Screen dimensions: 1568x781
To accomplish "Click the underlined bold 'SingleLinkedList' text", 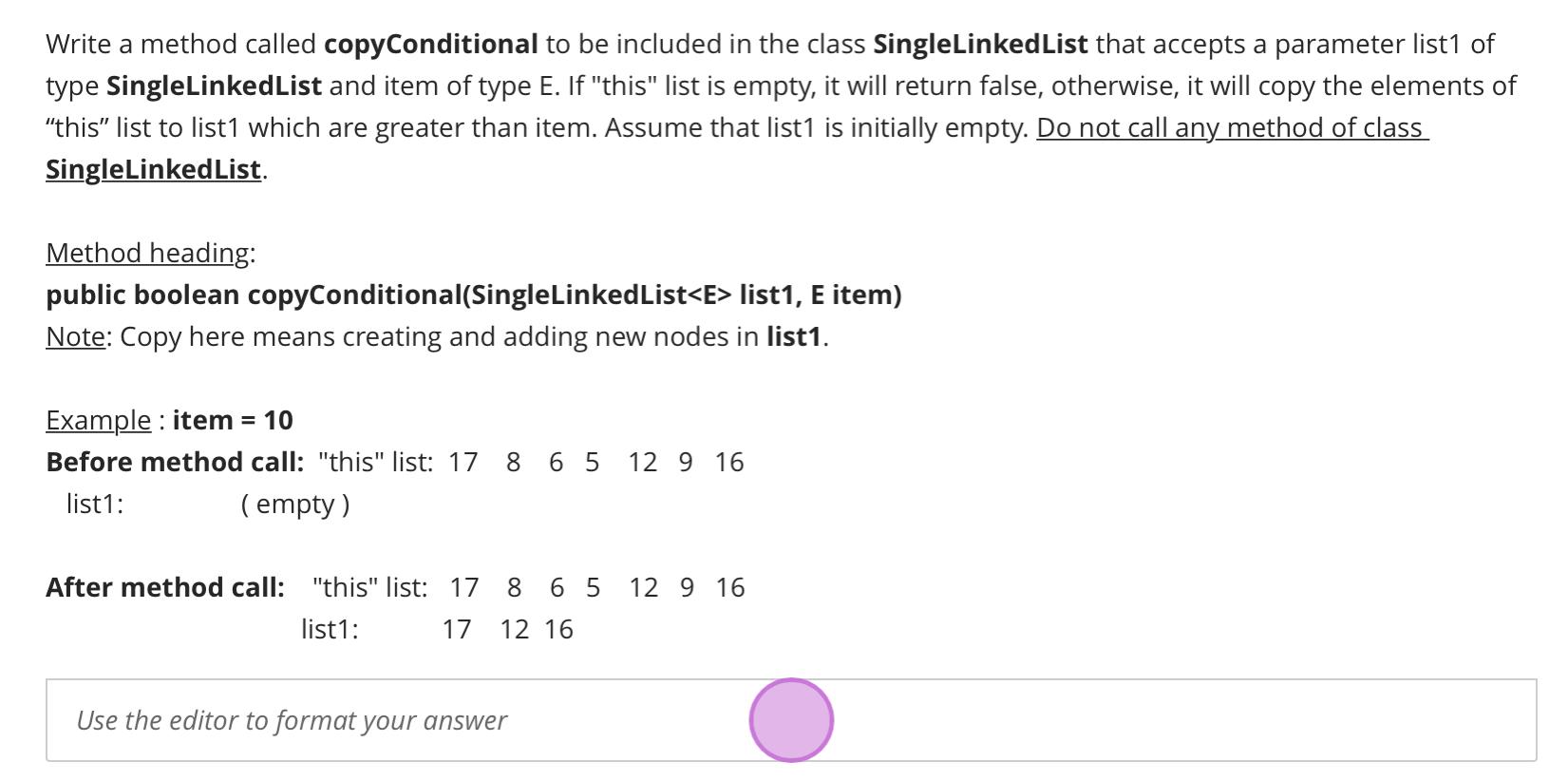I will [x=153, y=169].
